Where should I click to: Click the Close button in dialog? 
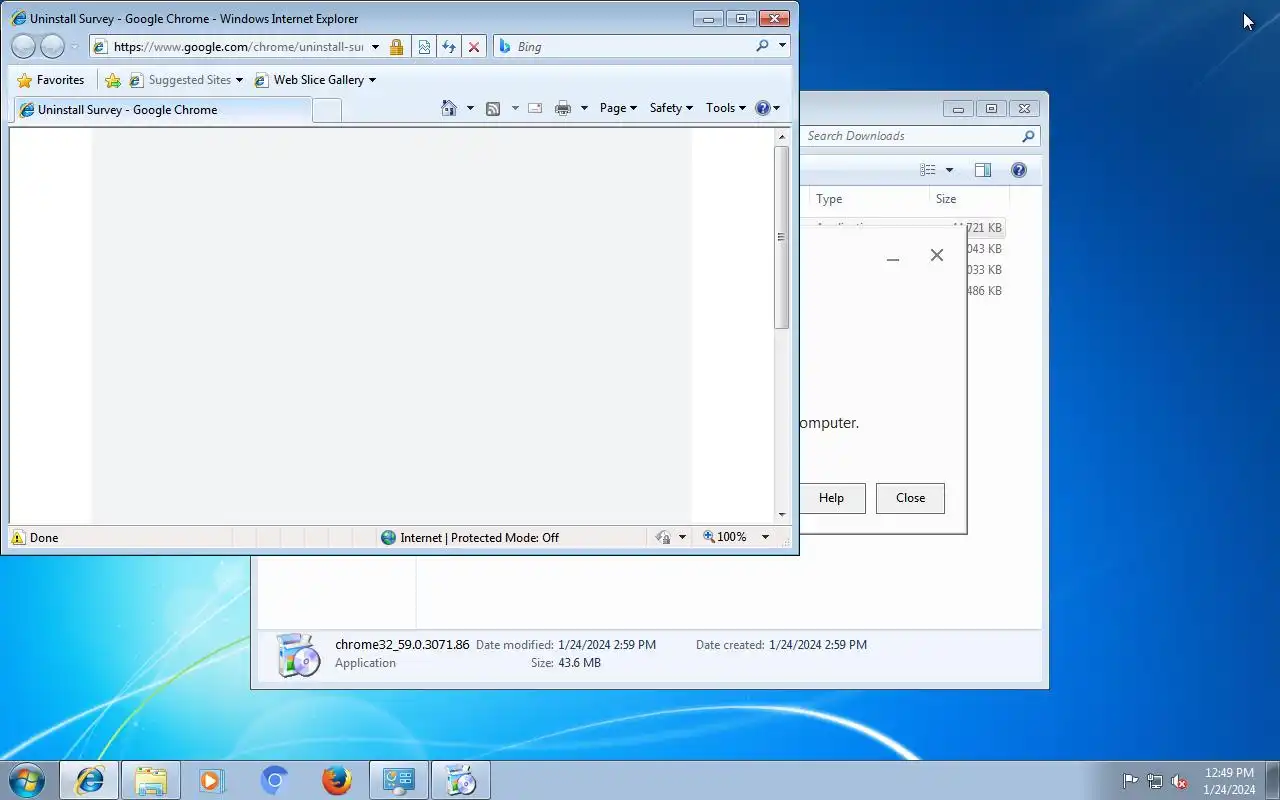click(910, 498)
